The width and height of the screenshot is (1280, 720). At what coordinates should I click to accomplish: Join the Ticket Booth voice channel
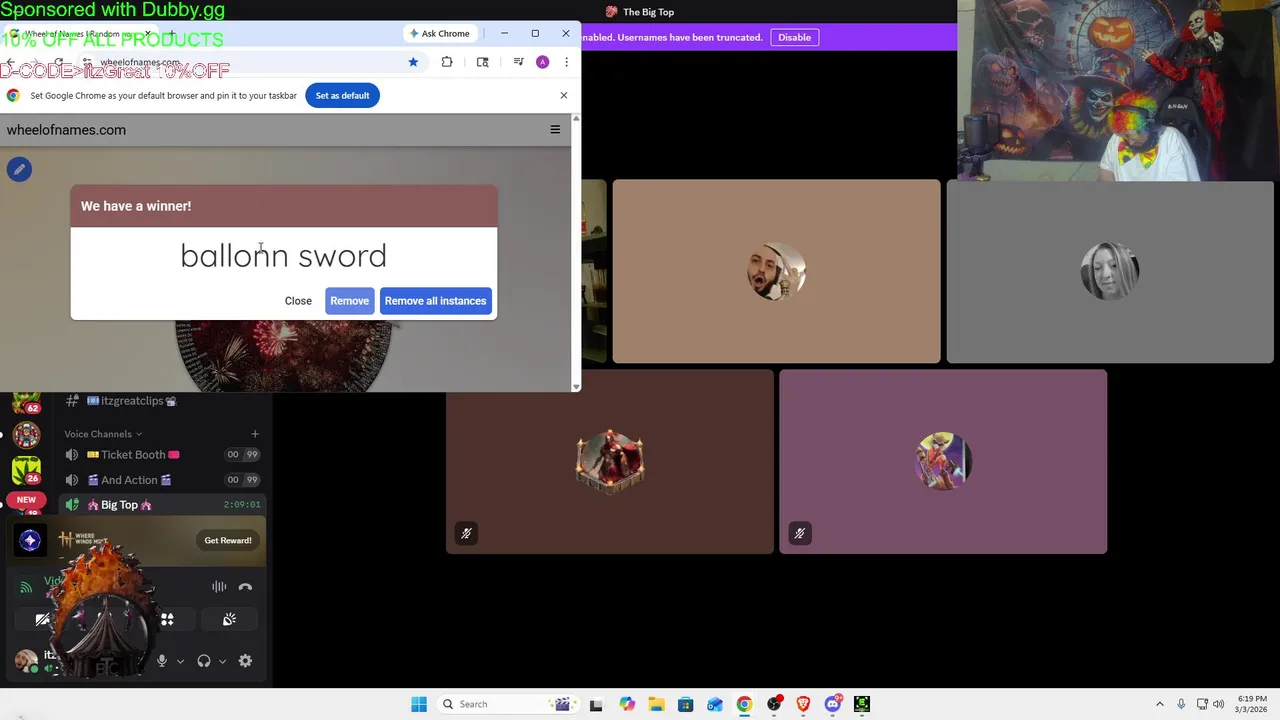coord(133,454)
